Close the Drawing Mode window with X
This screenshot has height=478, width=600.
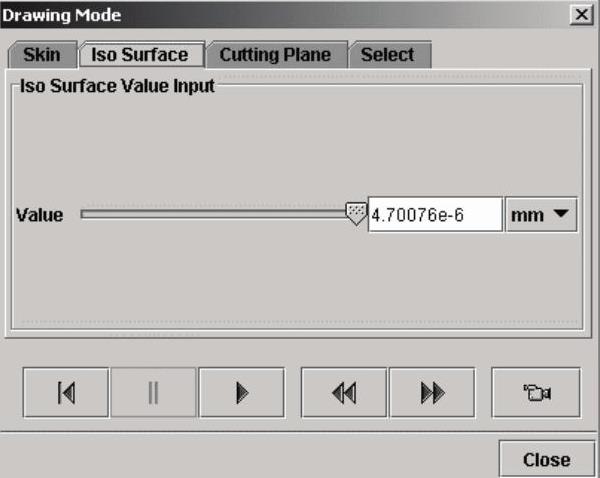579,15
